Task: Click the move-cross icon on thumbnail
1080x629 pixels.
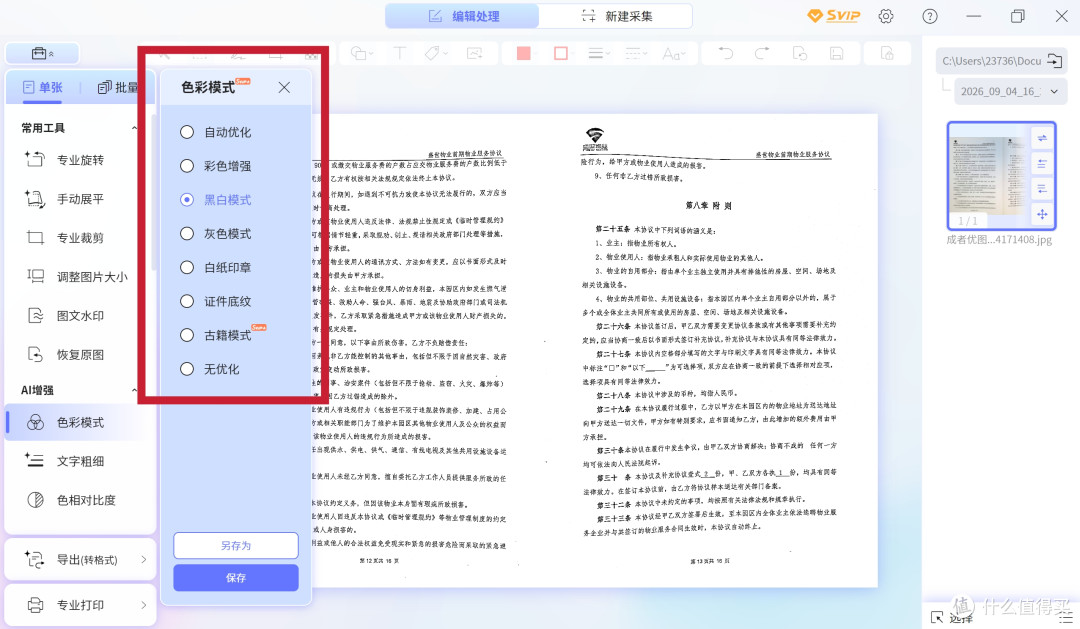Action: click(1042, 214)
